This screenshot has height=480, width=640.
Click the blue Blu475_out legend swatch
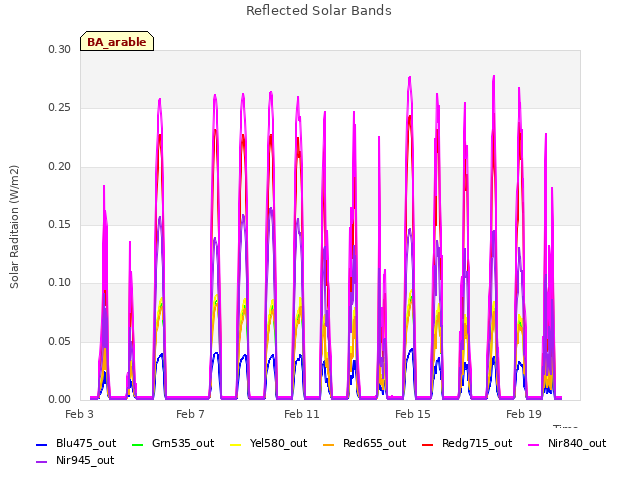42,444
